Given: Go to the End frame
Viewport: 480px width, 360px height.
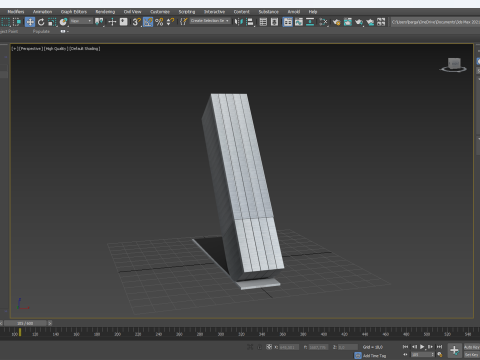Looking at the screenshot, I should tap(439, 347).
